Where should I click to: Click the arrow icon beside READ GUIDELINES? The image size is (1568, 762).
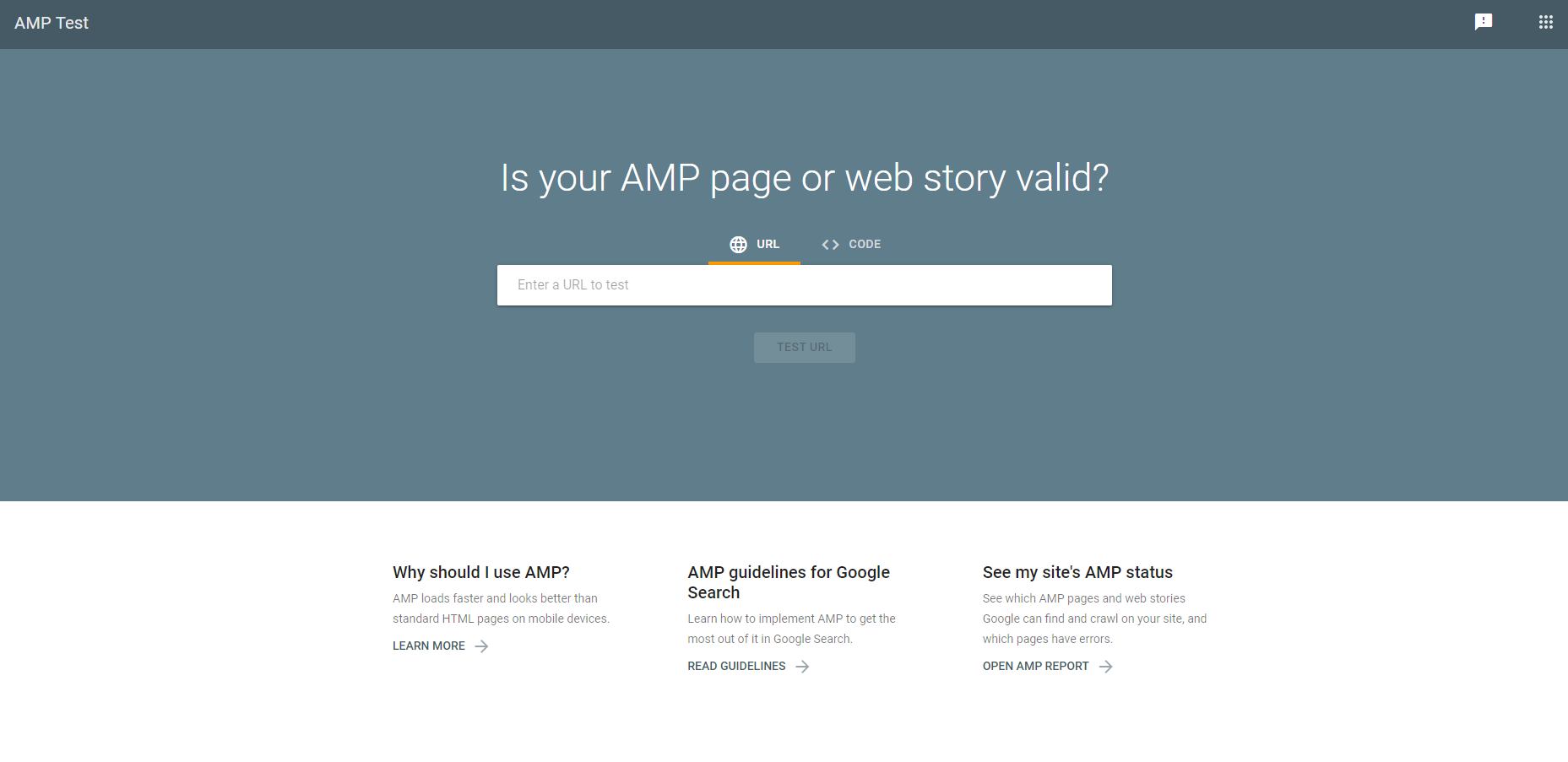(x=803, y=666)
